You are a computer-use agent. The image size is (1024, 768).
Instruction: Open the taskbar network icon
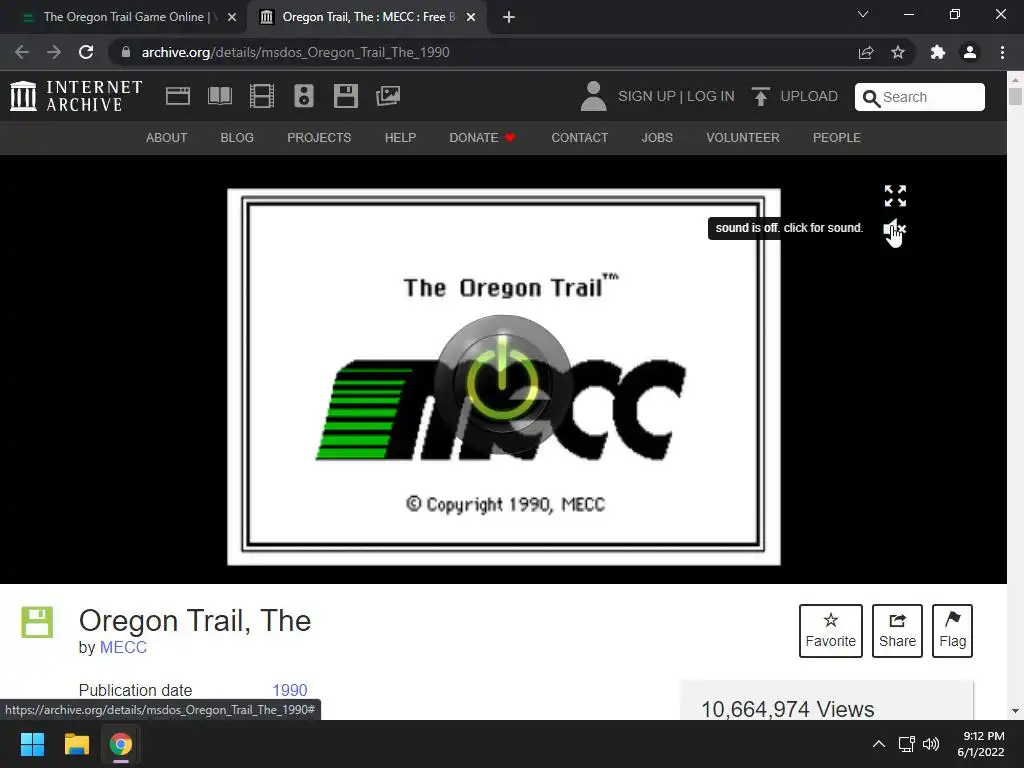(906, 744)
